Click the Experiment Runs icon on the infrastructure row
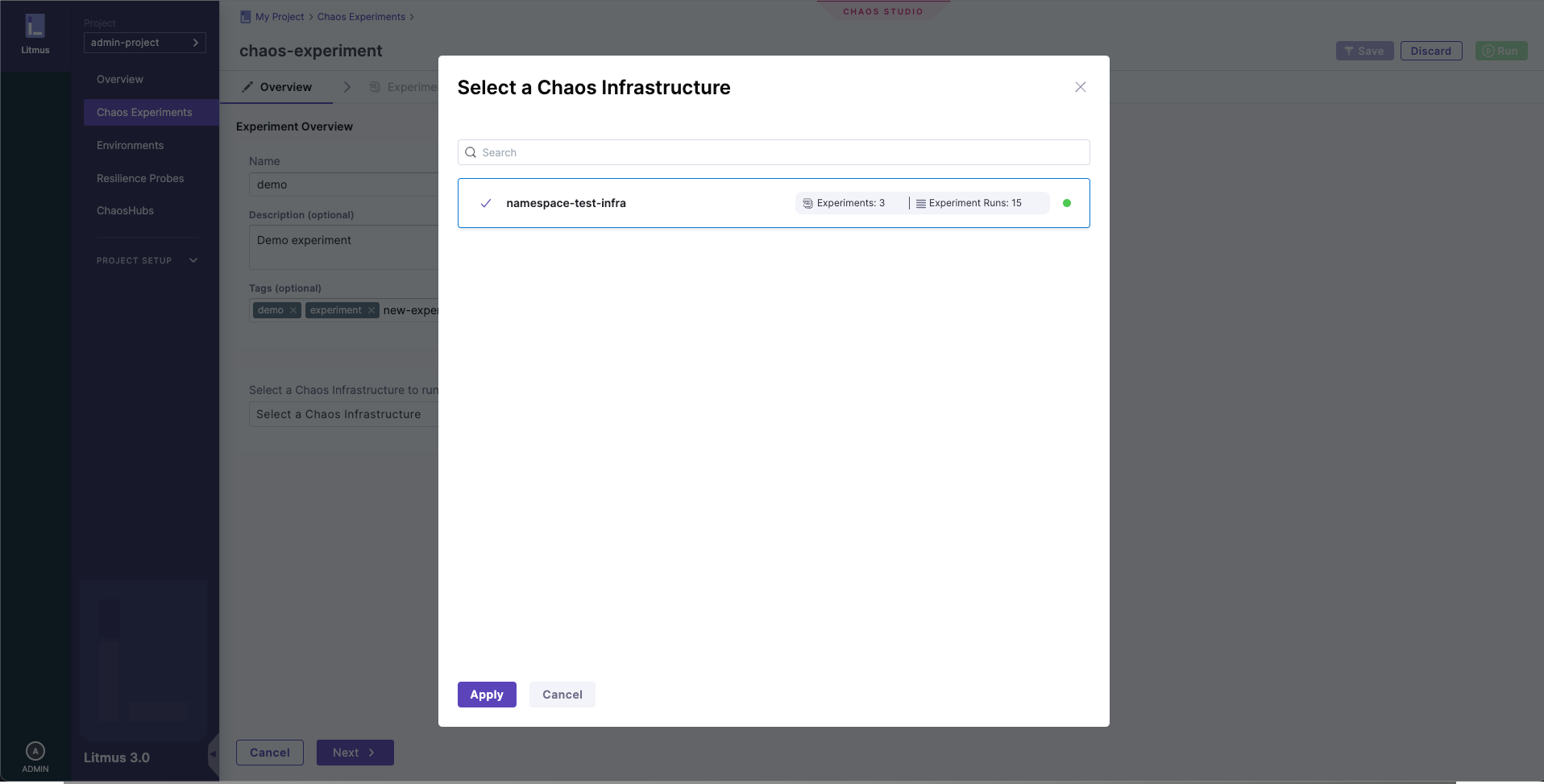This screenshot has height=784, width=1544. (921, 203)
